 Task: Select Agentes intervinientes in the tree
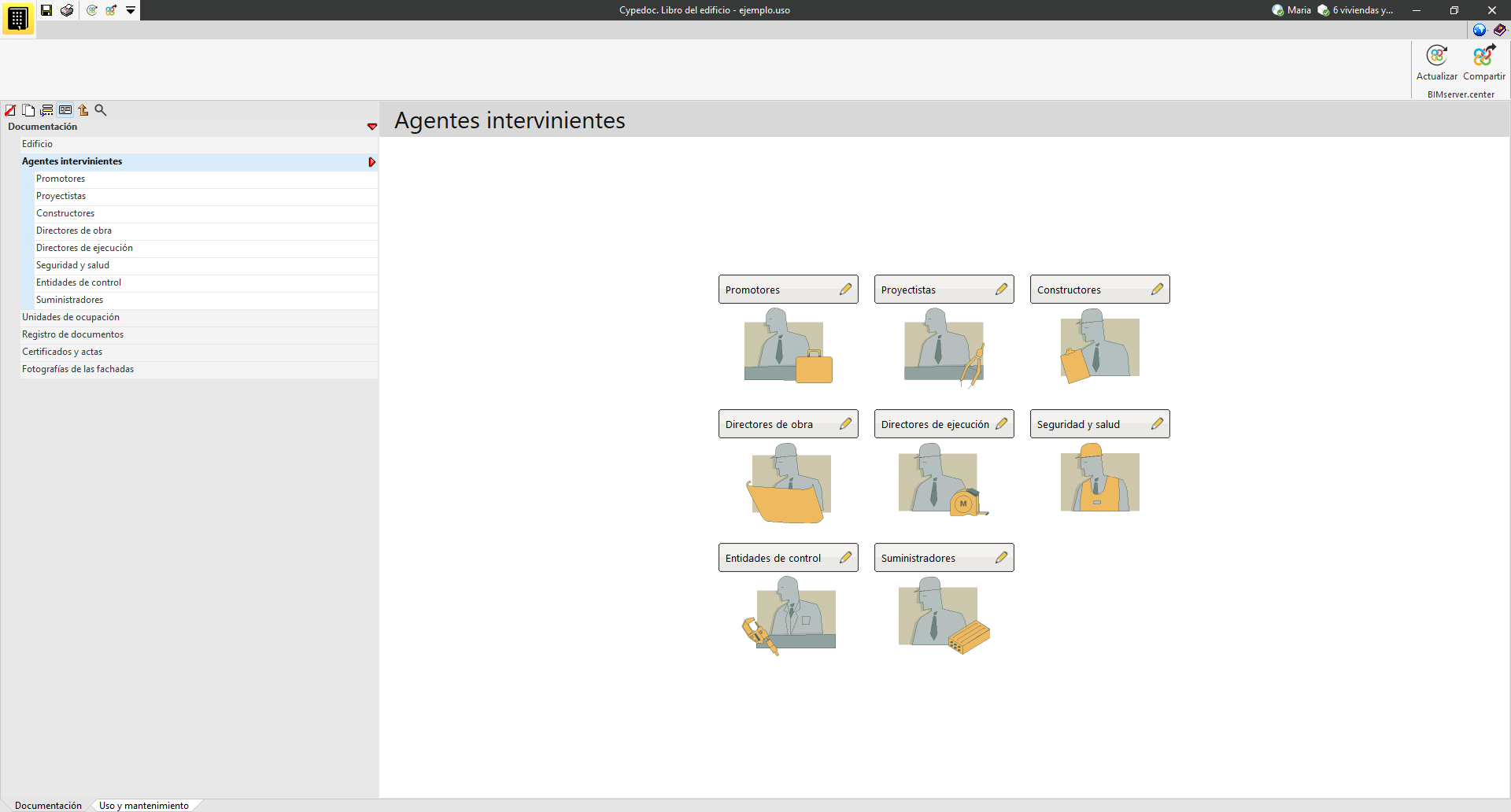coord(199,161)
